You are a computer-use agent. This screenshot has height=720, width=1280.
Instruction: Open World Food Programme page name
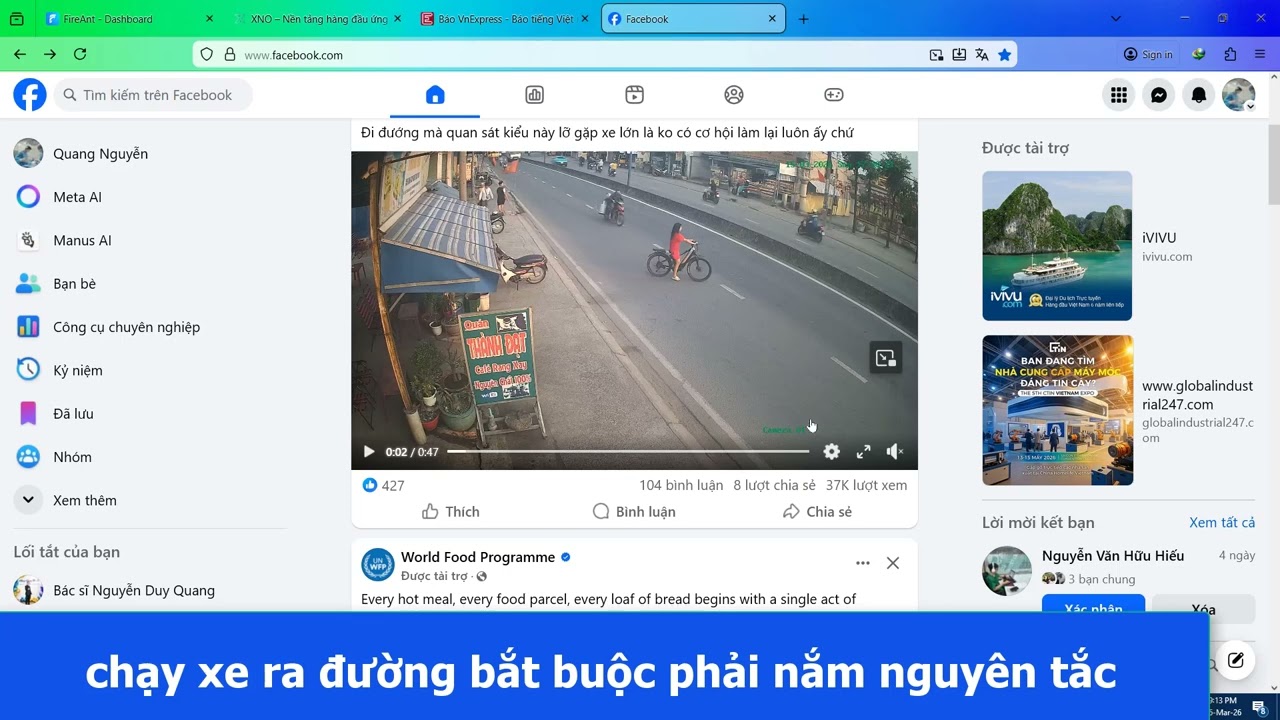coord(478,557)
